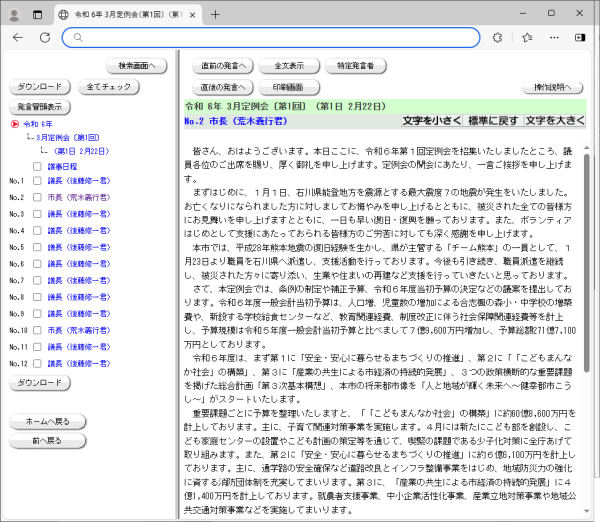The height and width of the screenshot is (522, 600).
Task: Click the 全てチェック button
Action: coord(109,87)
